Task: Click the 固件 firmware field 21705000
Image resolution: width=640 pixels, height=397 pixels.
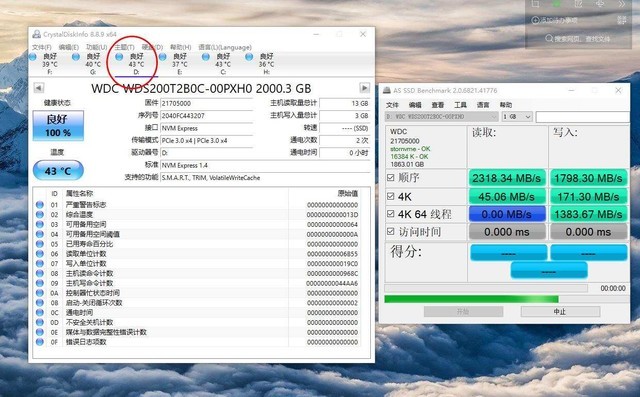Action: tap(207, 104)
